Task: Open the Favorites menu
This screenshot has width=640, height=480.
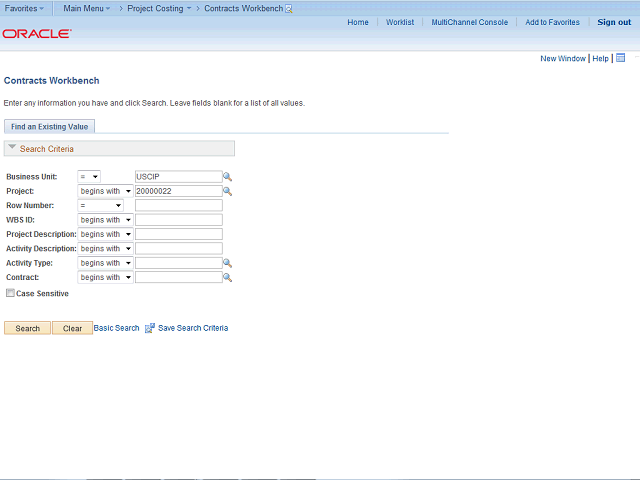Action: pyautogui.click(x=24, y=8)
